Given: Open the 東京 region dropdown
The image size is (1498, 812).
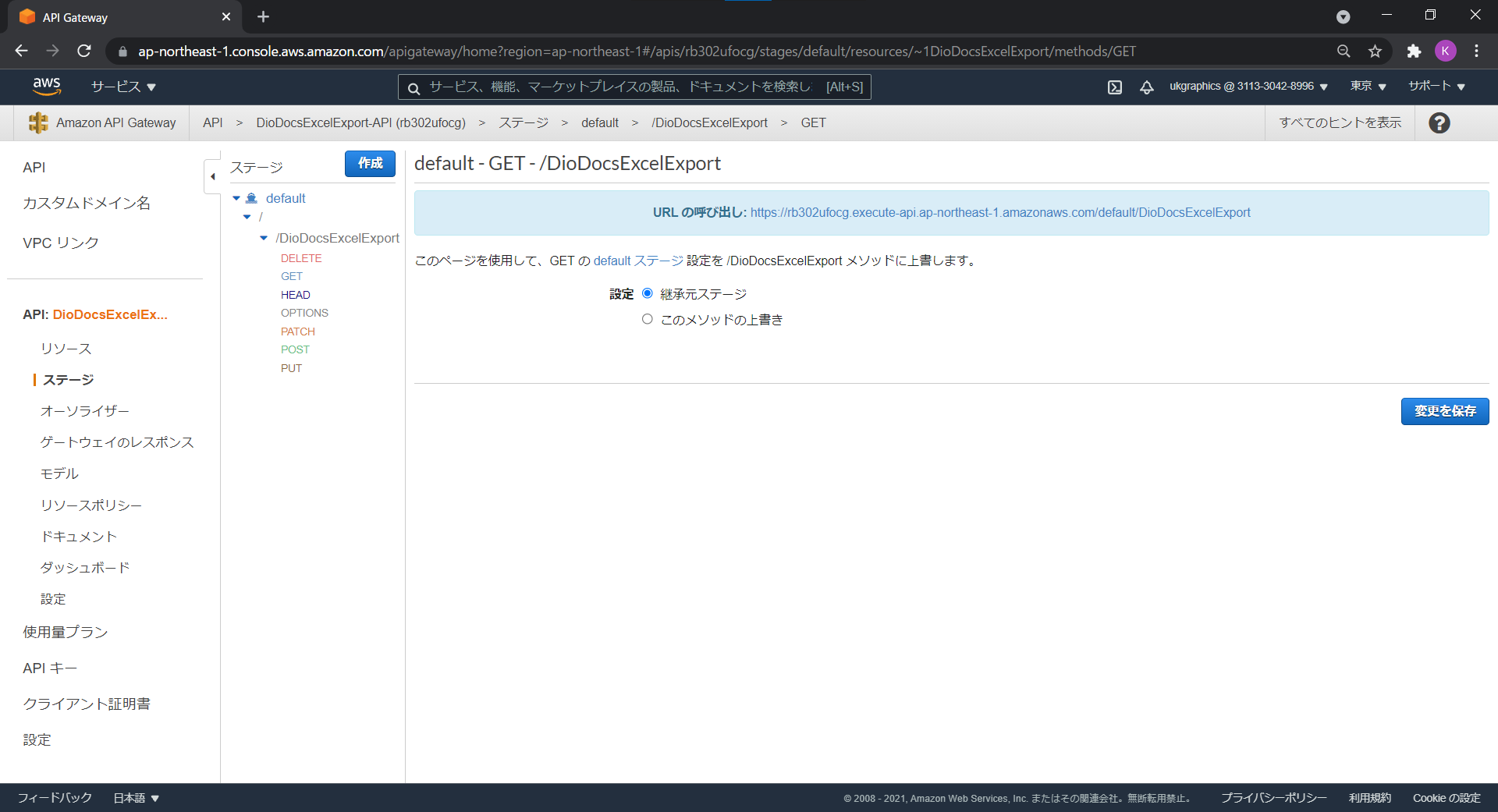Looking at the screenshot, I should point(1368,87).
